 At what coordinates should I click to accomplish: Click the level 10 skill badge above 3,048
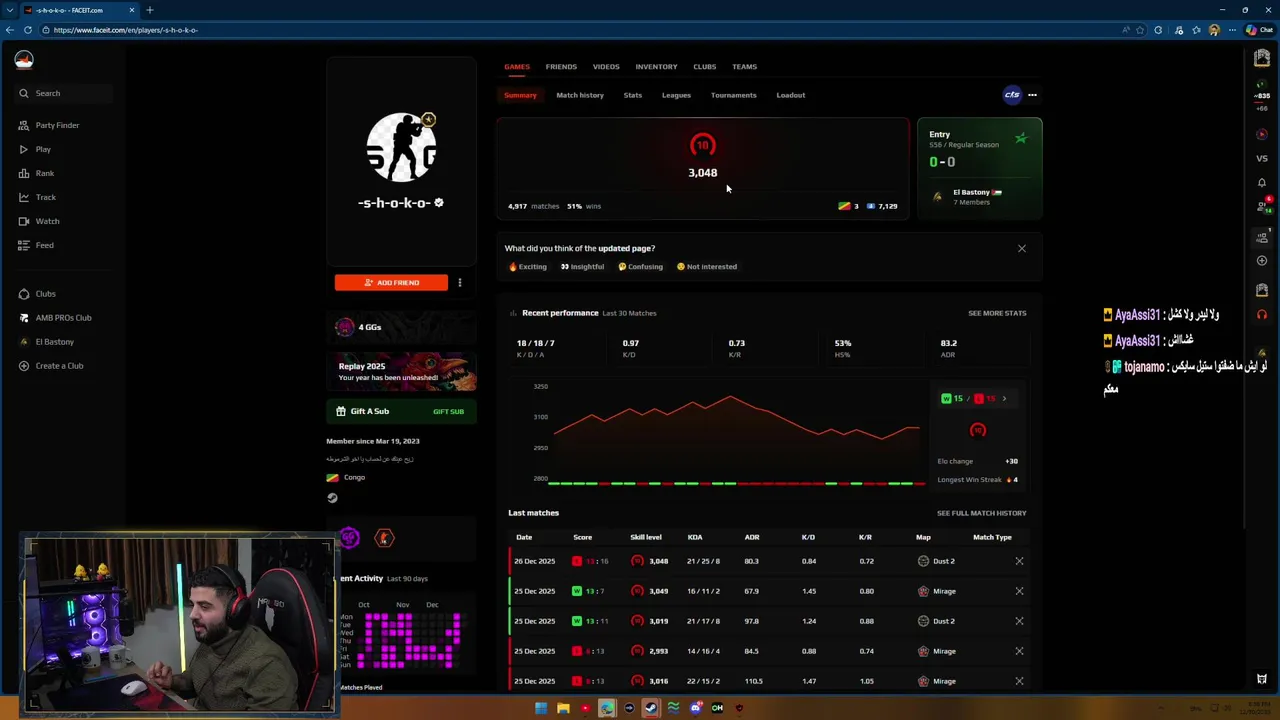coord(702,146)
